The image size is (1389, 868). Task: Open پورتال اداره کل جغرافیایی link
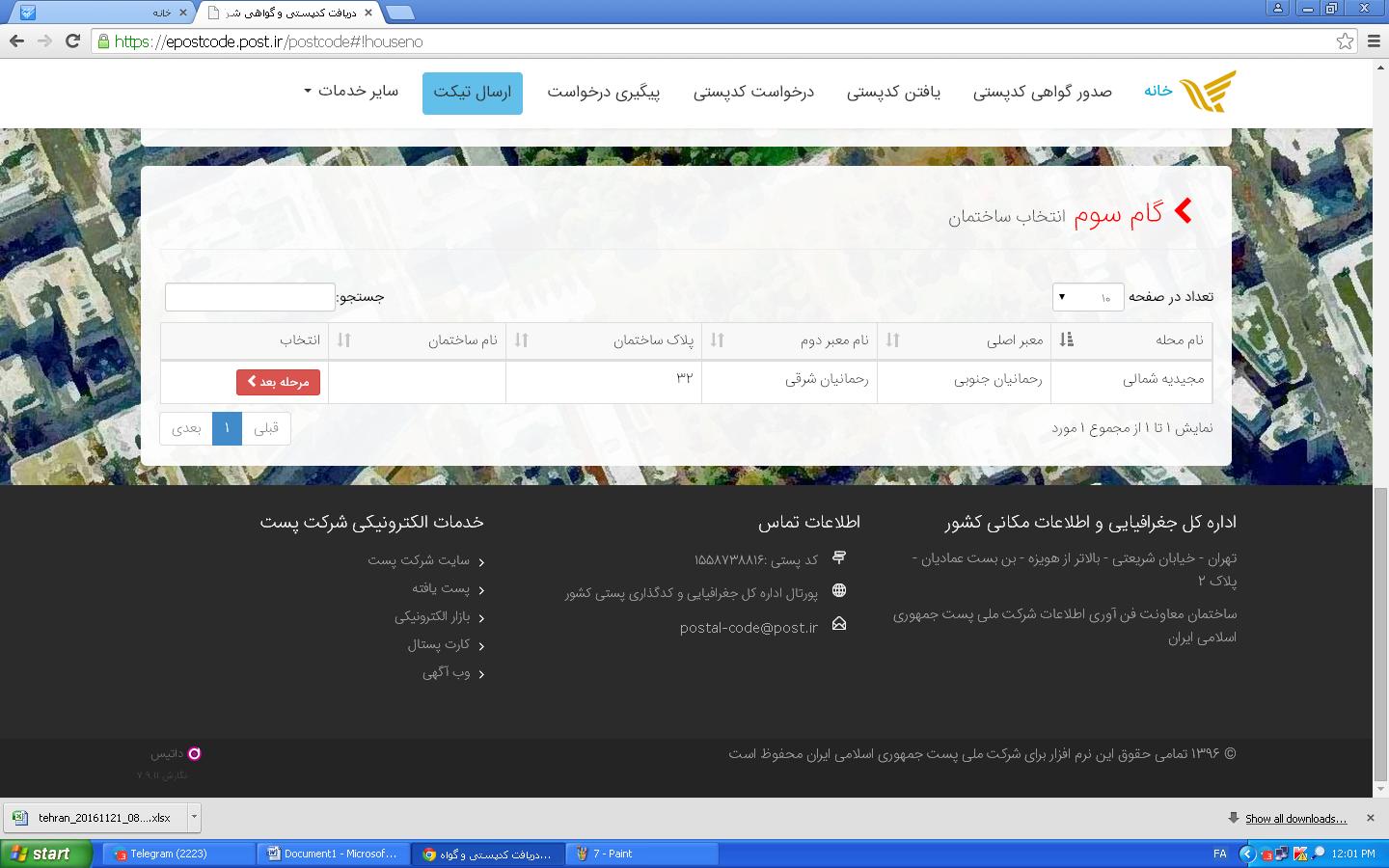pyautogui.click(x=692, y=593)
